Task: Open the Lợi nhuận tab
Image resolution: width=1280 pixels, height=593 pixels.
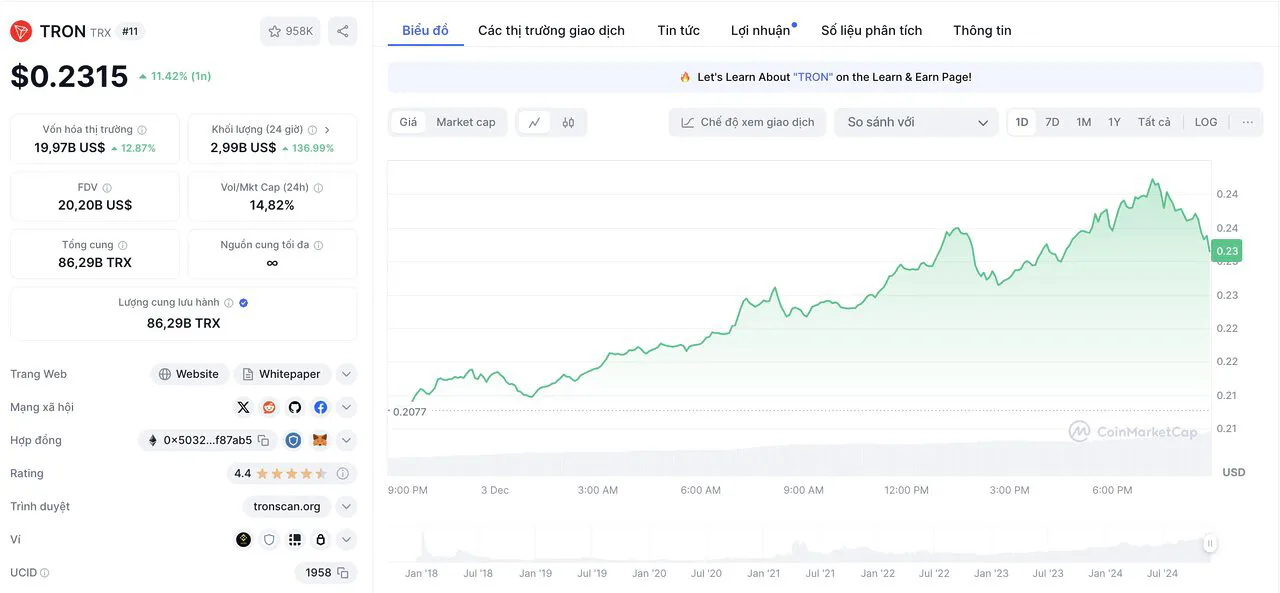Action: tap(760, 30)
